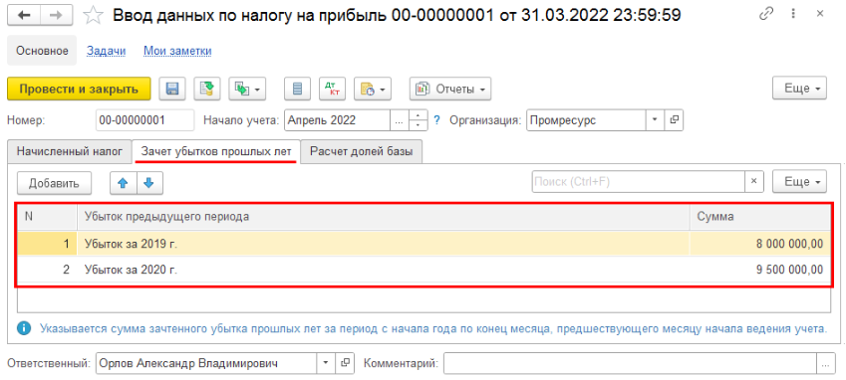Close the document window with X
The width and height of the screenshot is (846, 380).
pyautogui.click(x=820, y=15)
